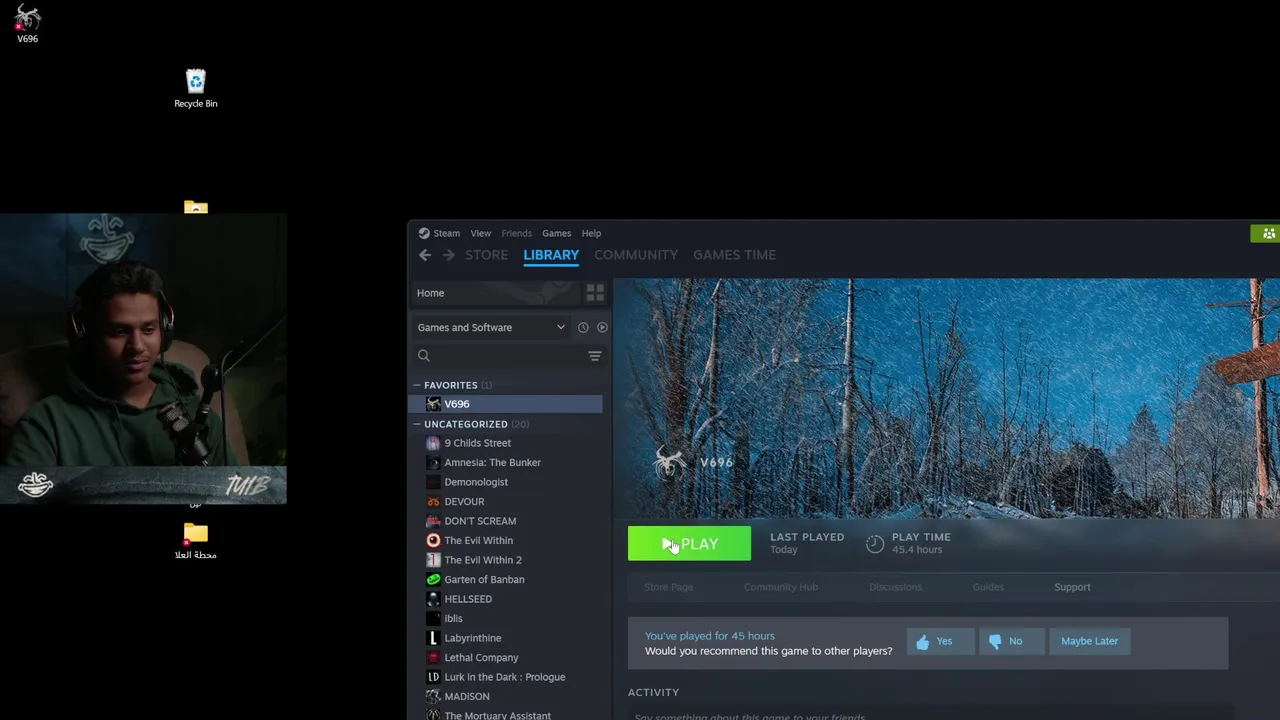1280x720 pixels.
Task: Select The Mortuary Assistant in library
Action: 498,716
